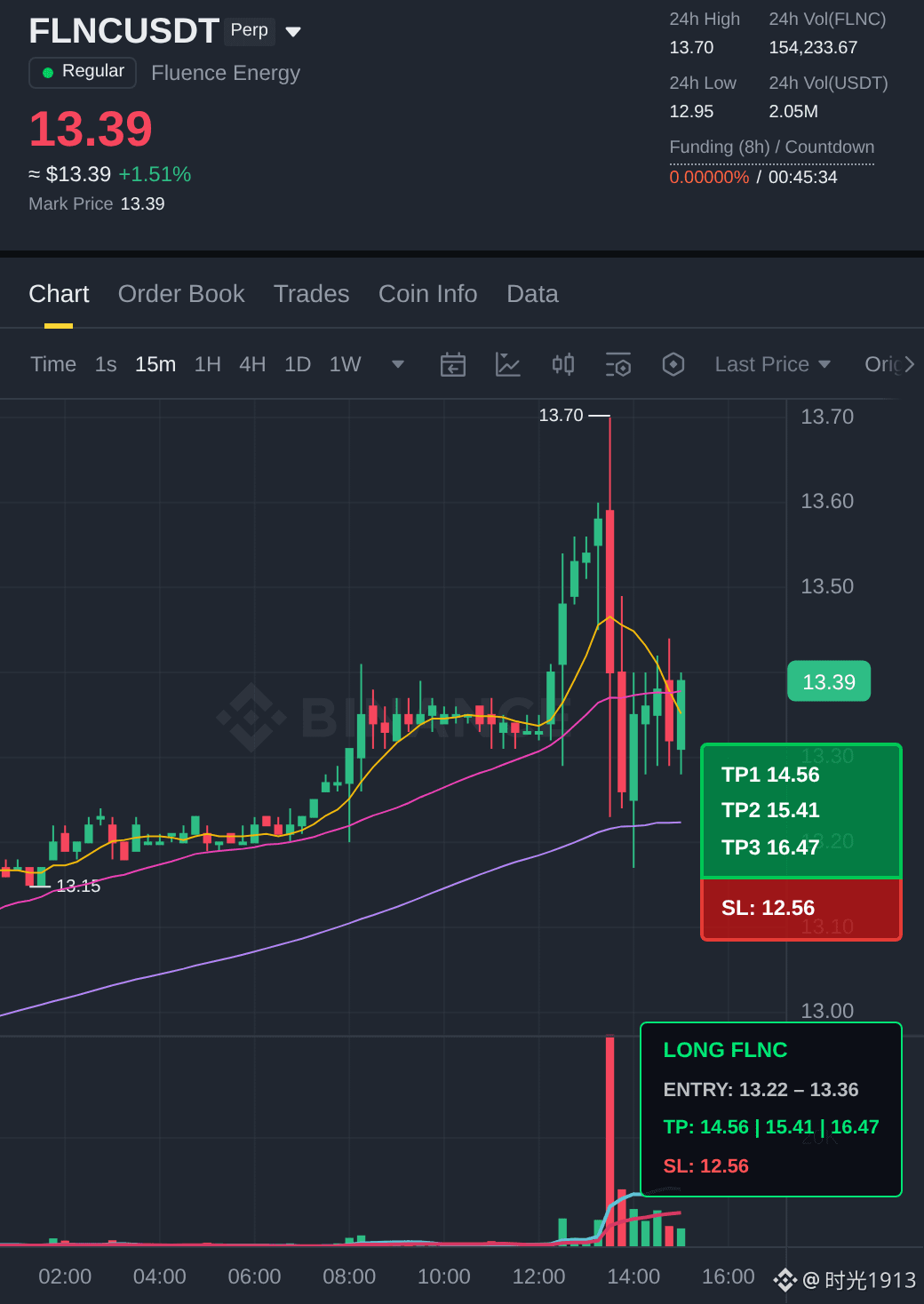
Task: Show more toolbar options via right chevron
Action: click(x=910, y=364)
